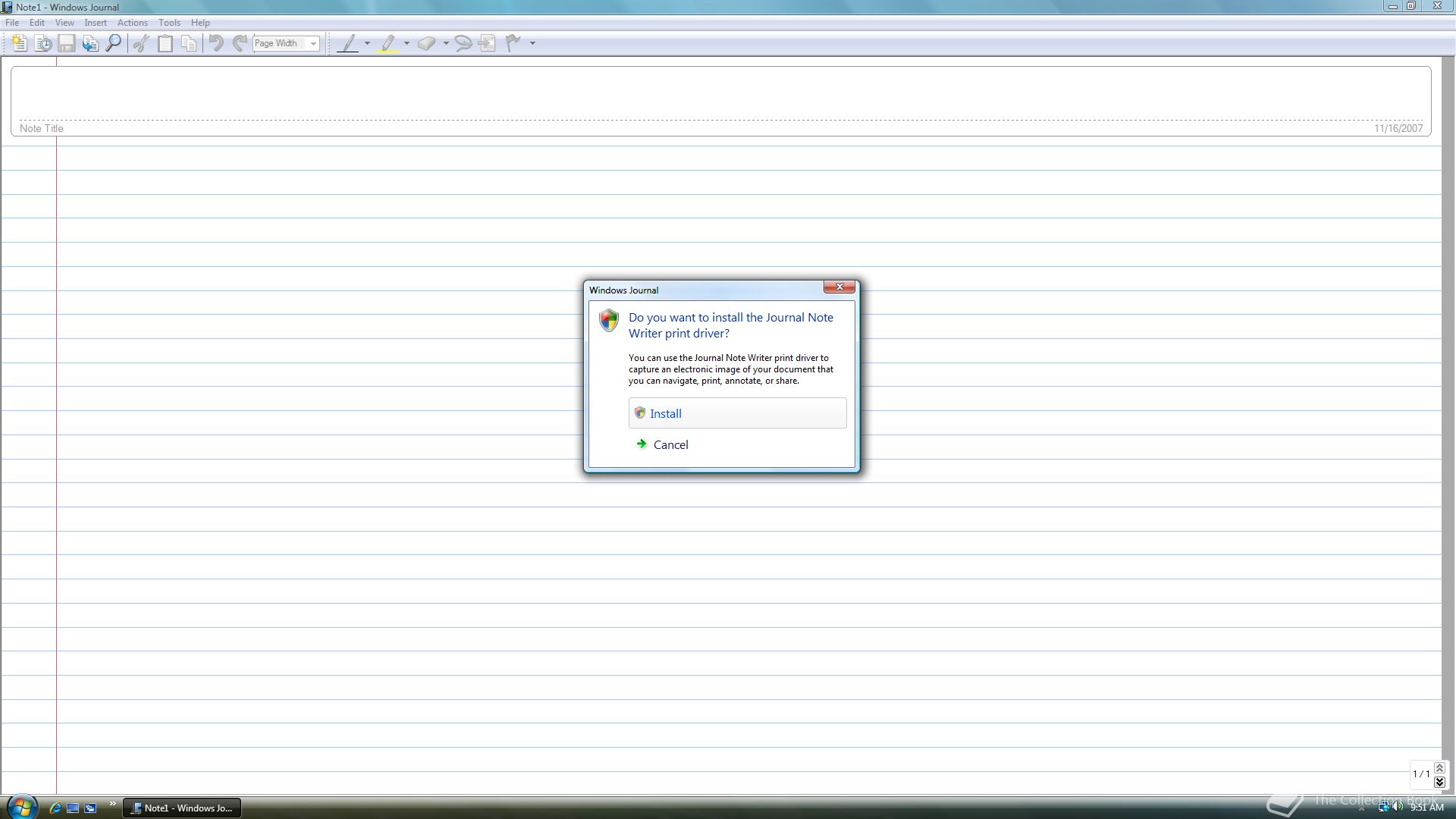Open the Tools menu
Viewport: 1456px width, 819px height.
[x=169, y=23]
